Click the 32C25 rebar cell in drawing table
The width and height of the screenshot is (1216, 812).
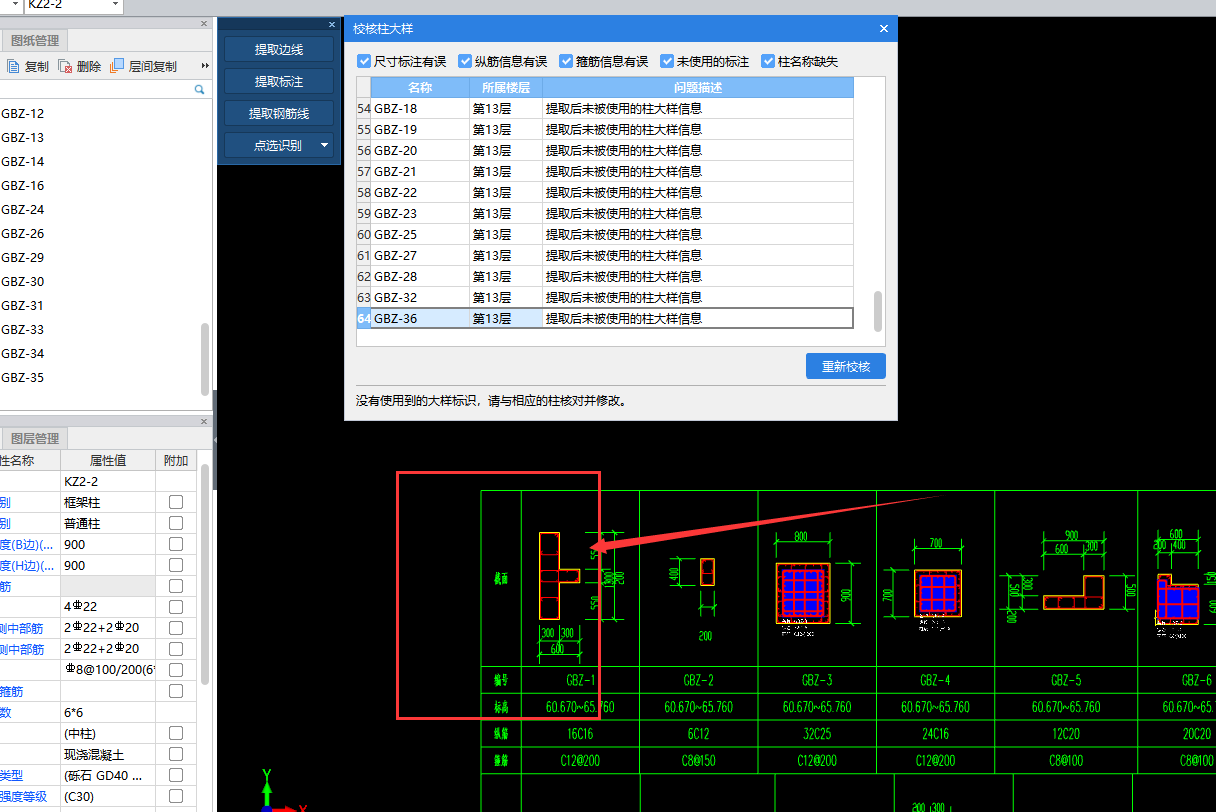817,733
